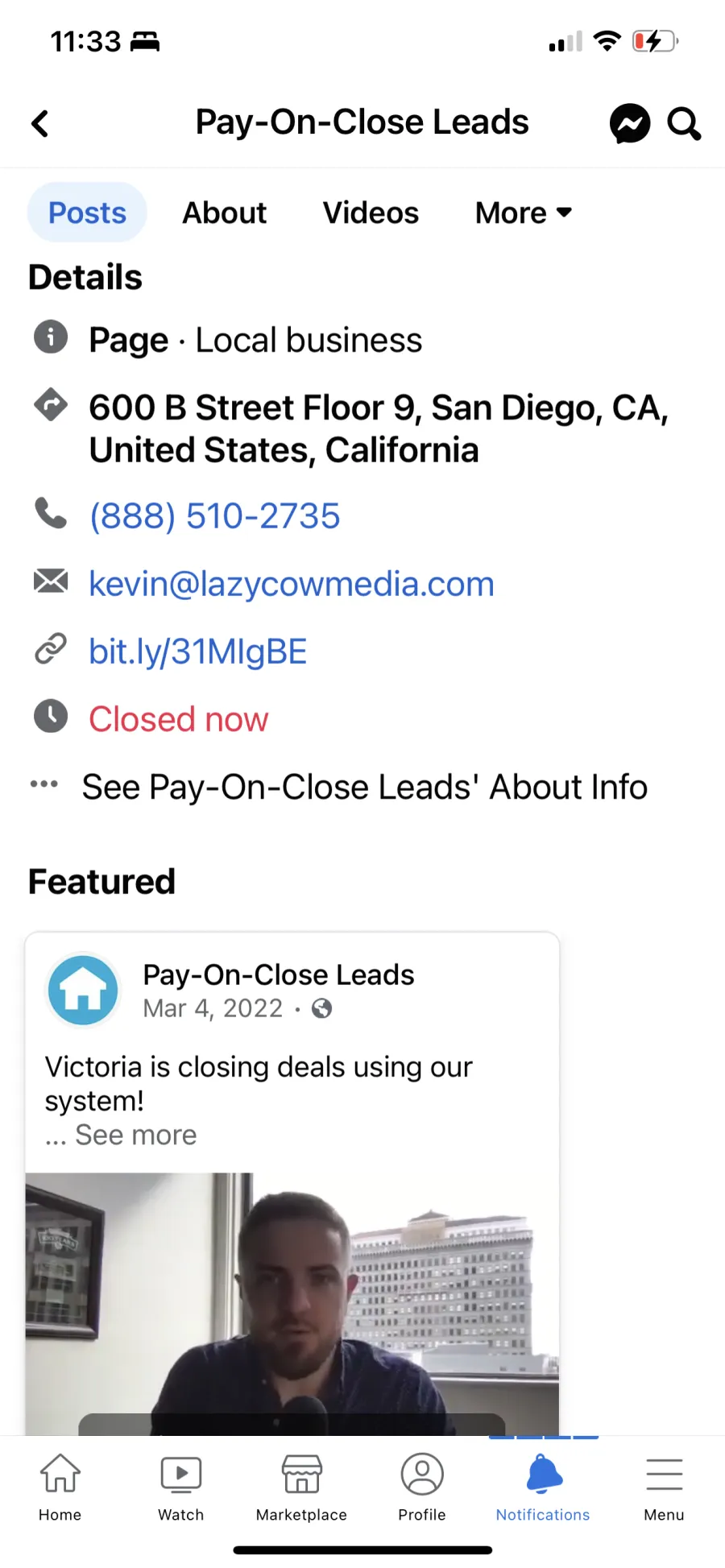Tap the search magnifier icon
This screenshot has width=725, height=1568.
(x=684, y=124)
